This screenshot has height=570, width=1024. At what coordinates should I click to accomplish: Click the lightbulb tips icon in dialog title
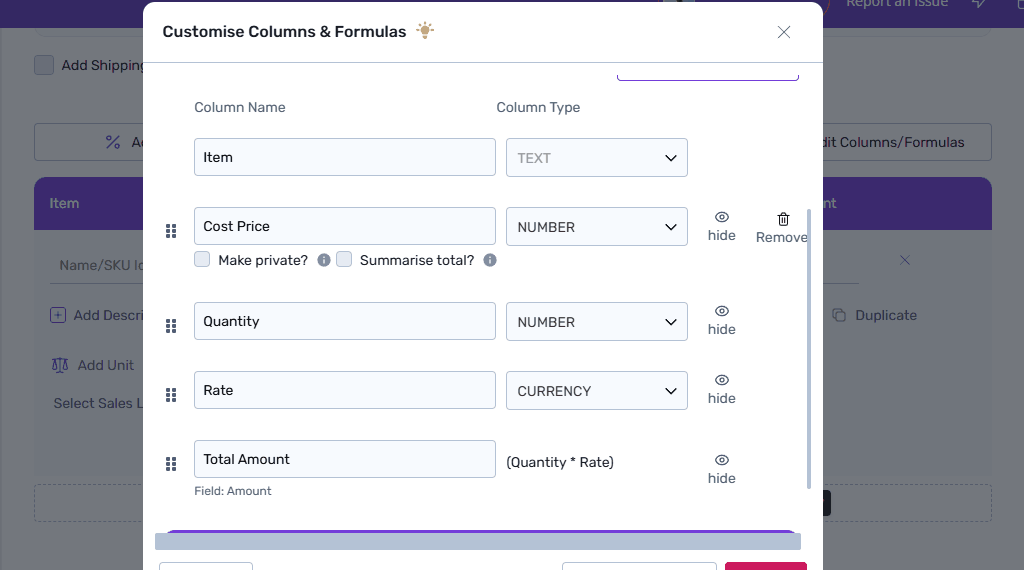coord(425,31)
